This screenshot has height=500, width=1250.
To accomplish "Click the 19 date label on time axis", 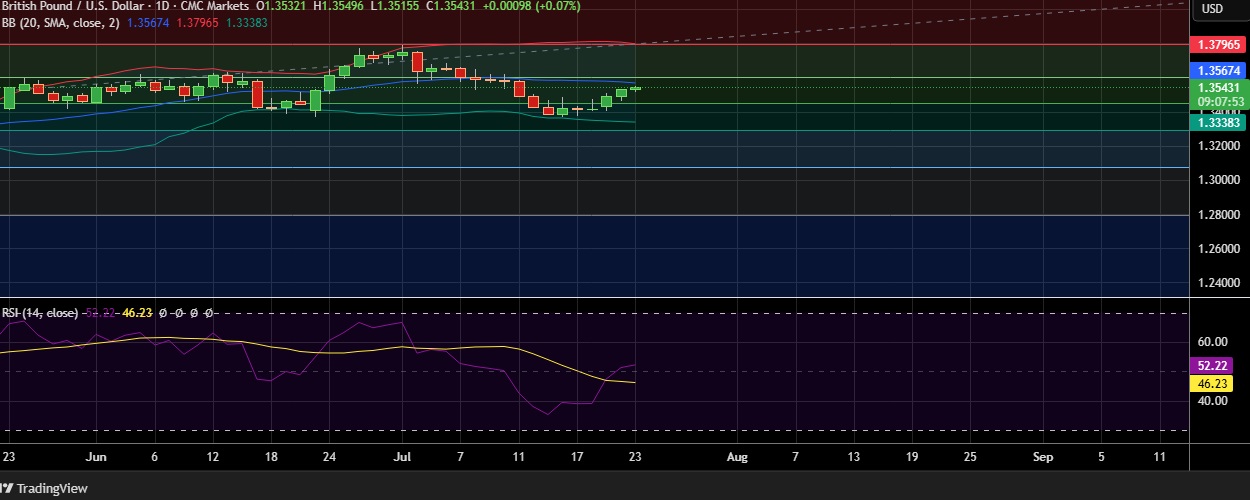I will 911,456.
